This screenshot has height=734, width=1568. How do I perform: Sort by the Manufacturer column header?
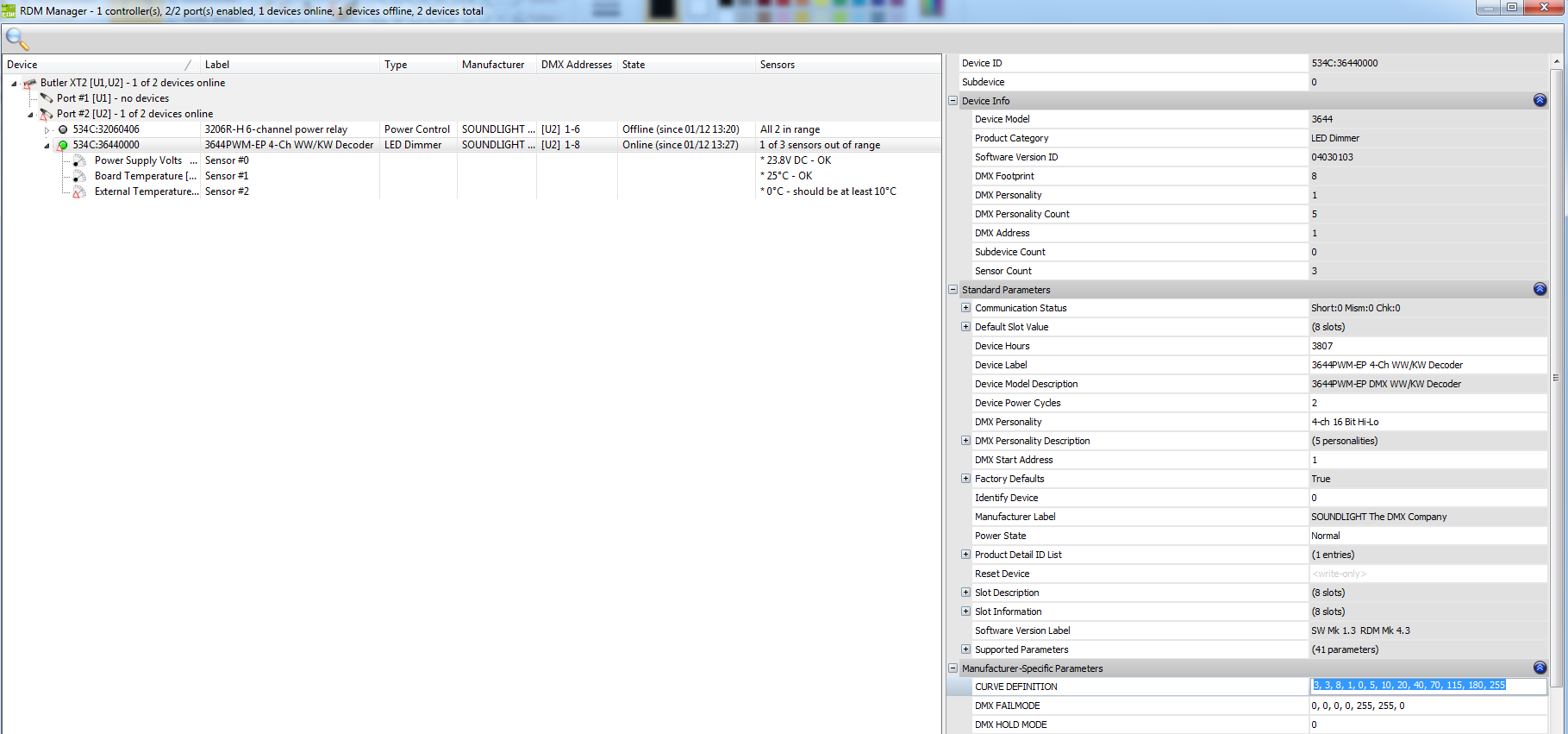click(493, 65)
